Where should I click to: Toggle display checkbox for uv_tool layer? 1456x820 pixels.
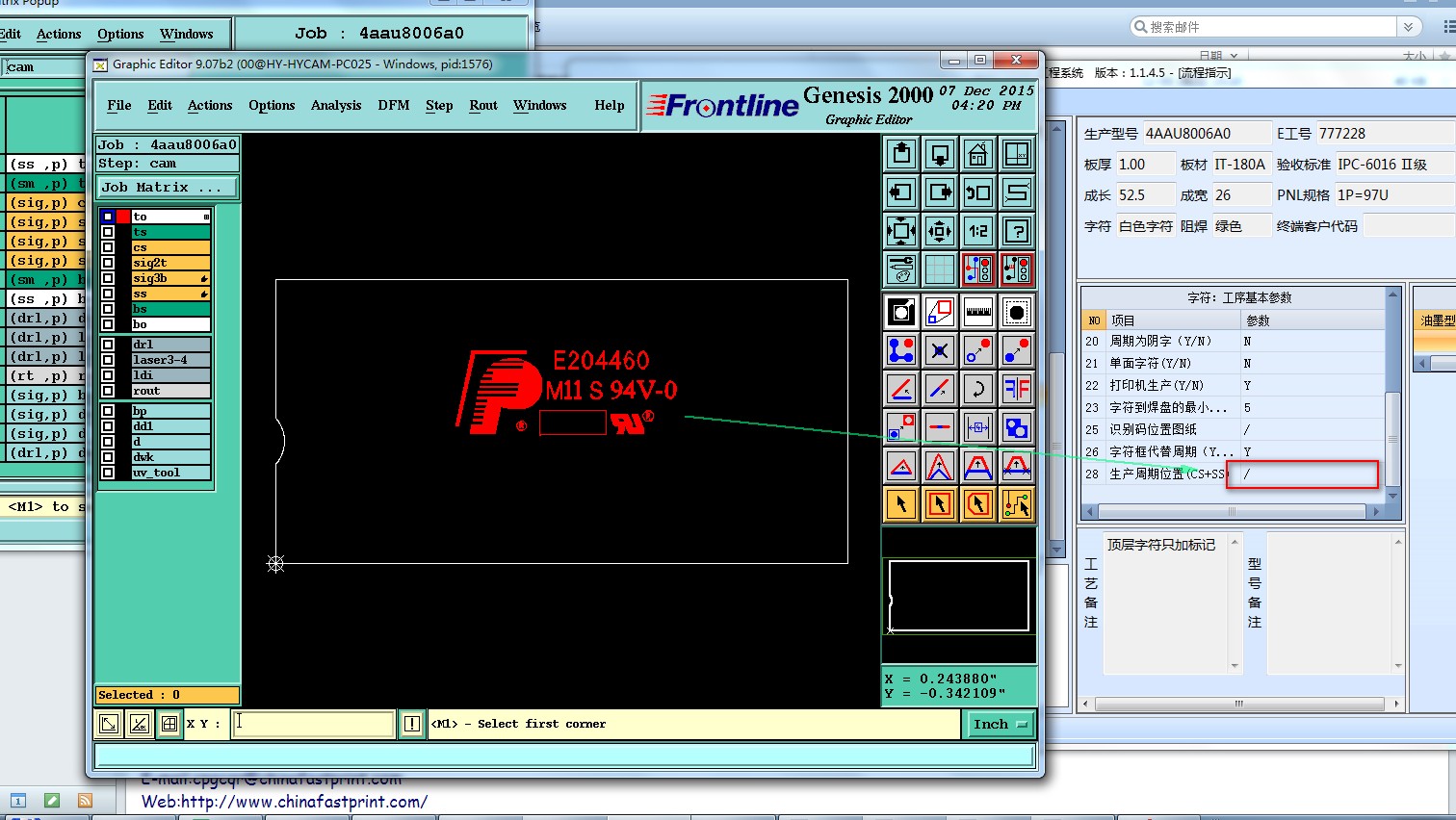click(x=108, y=473)
